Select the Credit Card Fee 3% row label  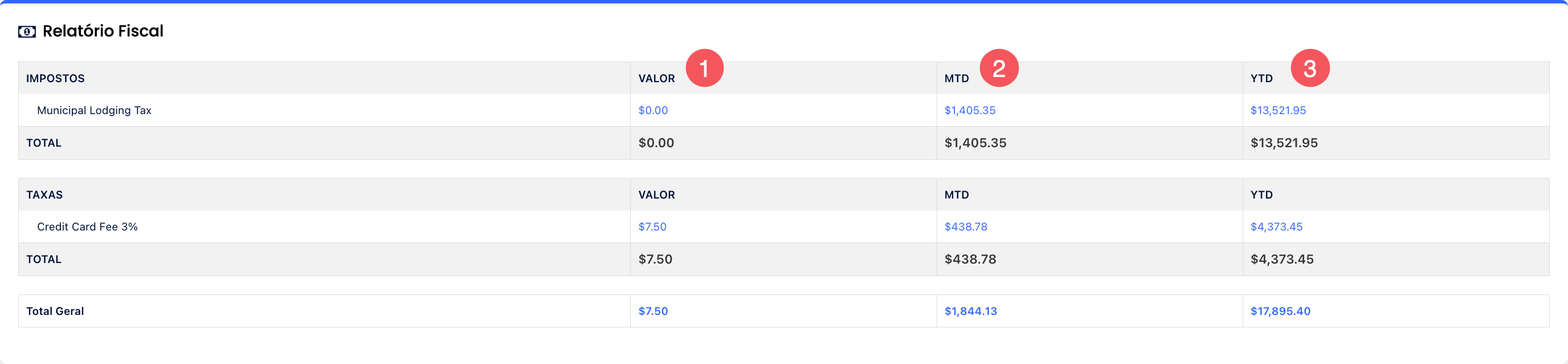[87, 227]
